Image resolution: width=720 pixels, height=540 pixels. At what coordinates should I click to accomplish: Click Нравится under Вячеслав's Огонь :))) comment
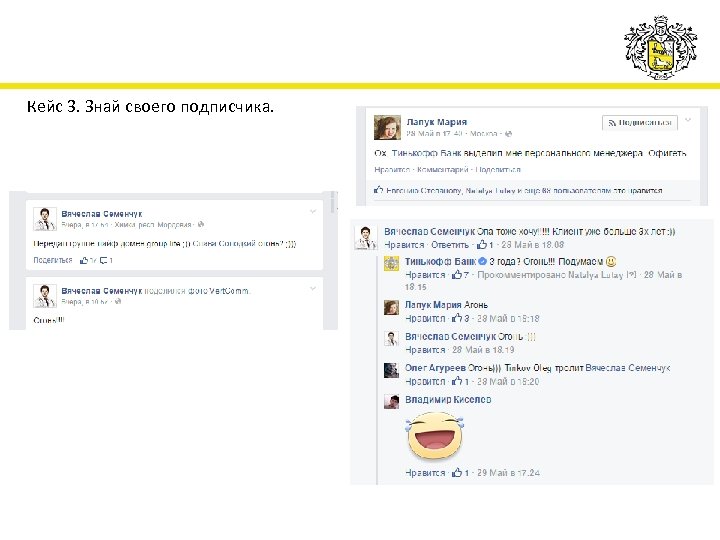coord(425,350)
